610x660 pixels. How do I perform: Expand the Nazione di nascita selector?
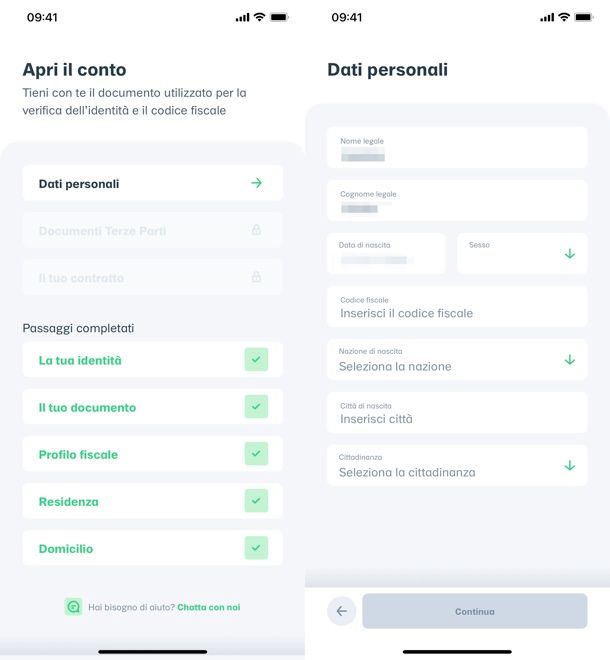point(457,359)
